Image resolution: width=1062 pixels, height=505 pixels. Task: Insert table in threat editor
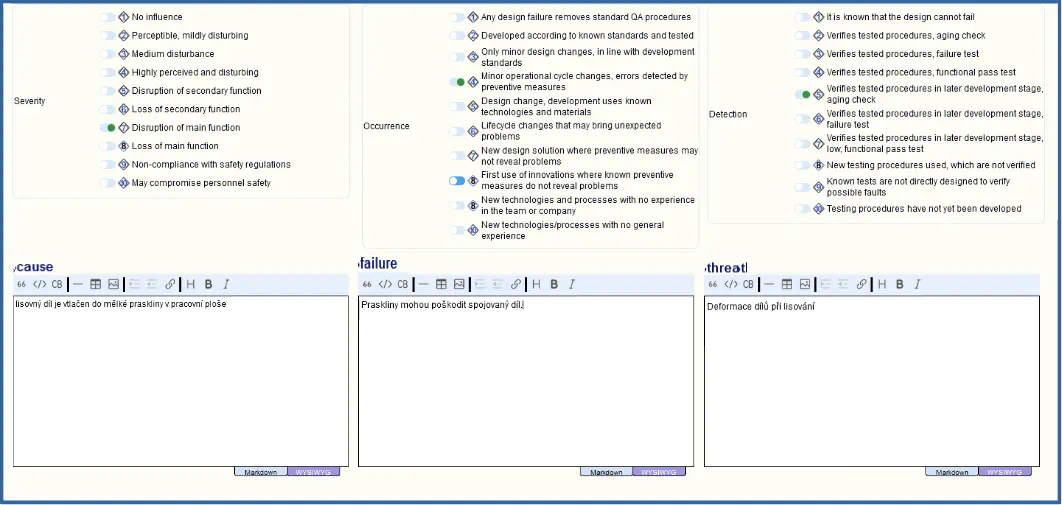[x=786, y=284]
